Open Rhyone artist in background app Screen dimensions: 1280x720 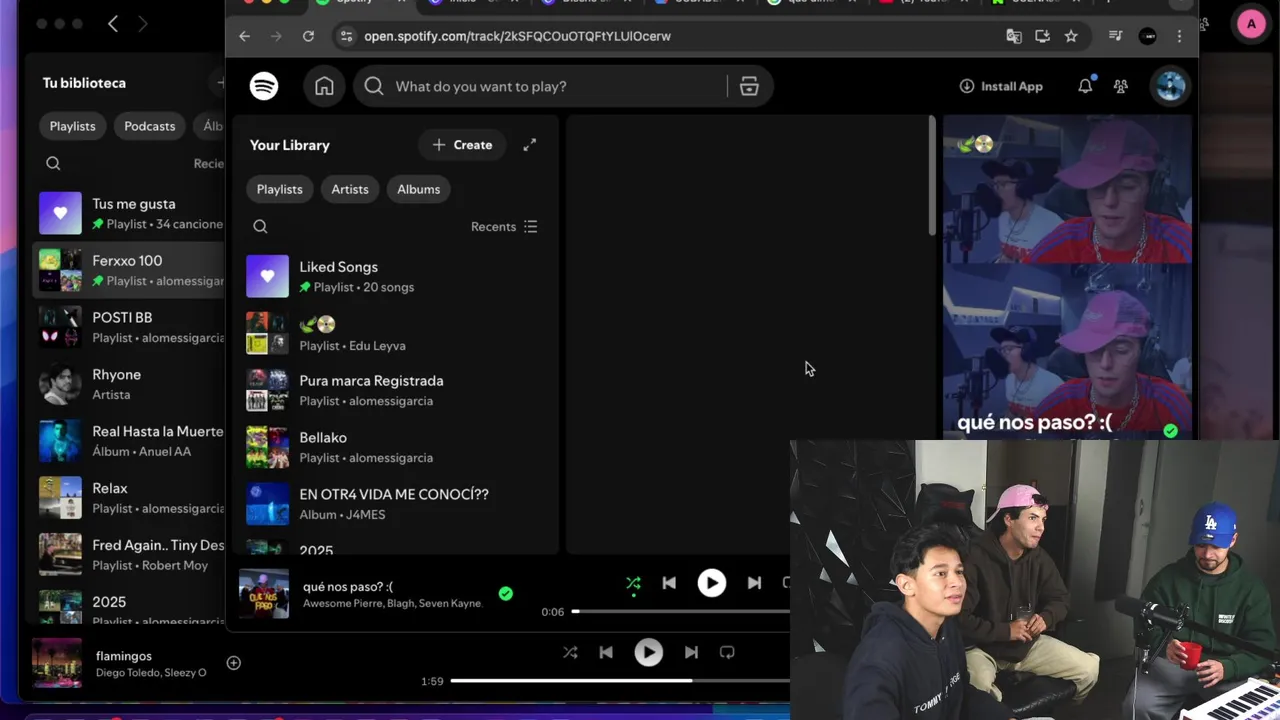(x=130, y=384)
